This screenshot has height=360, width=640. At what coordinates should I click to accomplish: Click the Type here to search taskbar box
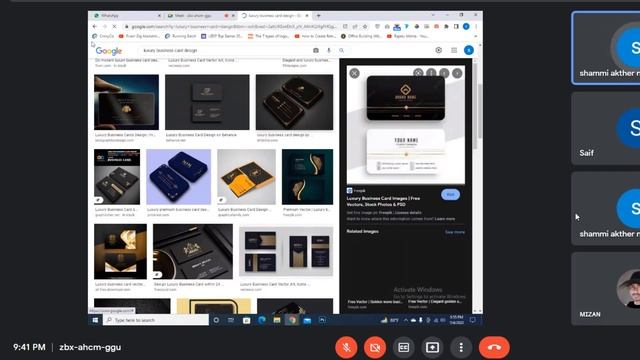point(156,320)
